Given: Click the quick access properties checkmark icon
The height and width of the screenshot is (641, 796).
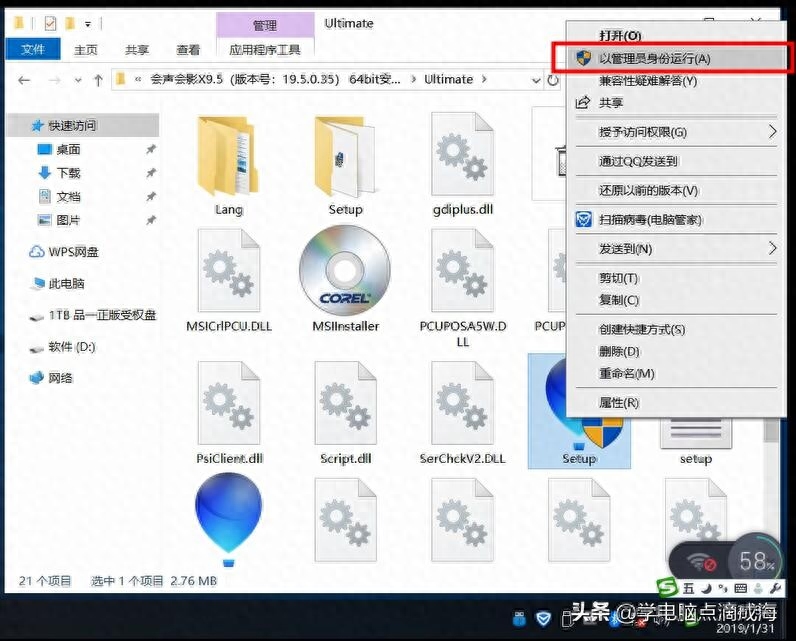Looking at the screenshot, I should click(50, 23).
